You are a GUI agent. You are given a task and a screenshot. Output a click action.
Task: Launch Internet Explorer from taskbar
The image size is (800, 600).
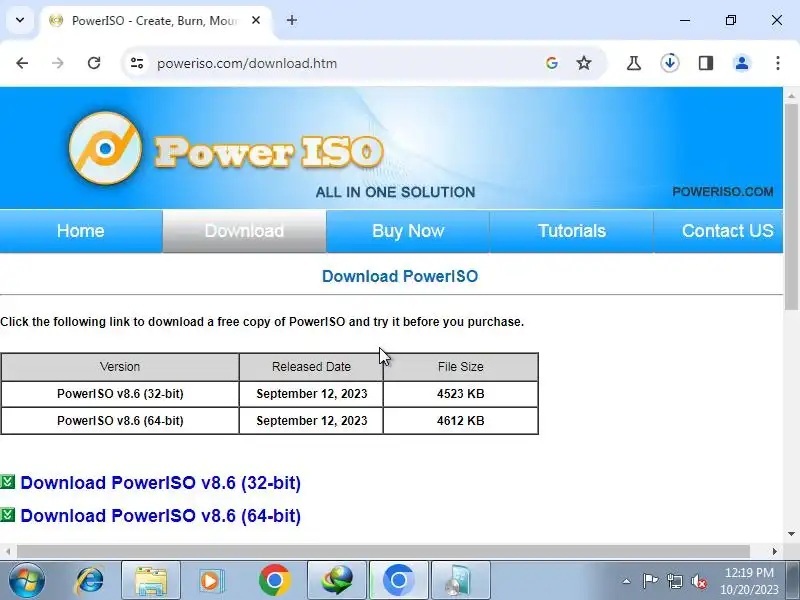pyautogui.click(x=89, y=581)
